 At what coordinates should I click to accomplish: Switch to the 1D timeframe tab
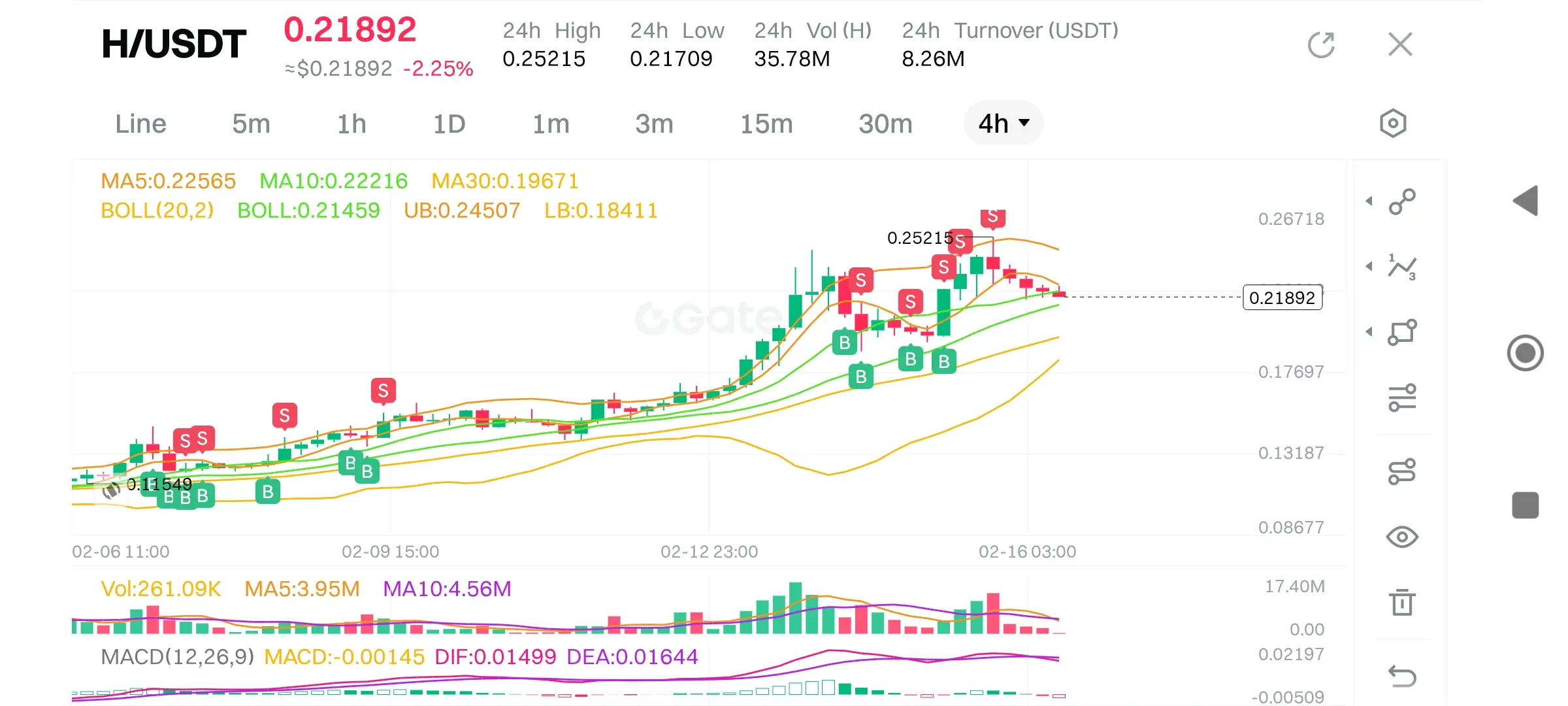click(449, 124)
